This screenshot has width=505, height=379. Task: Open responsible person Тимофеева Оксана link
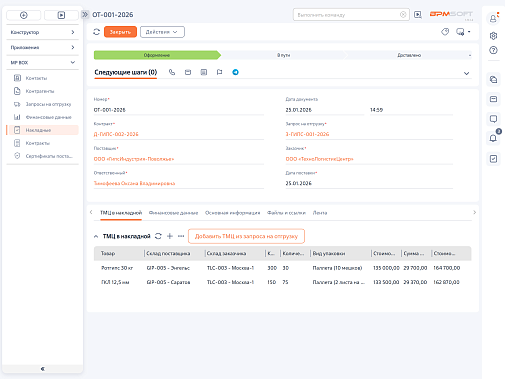pyautogui.click(x=134, y=183)
